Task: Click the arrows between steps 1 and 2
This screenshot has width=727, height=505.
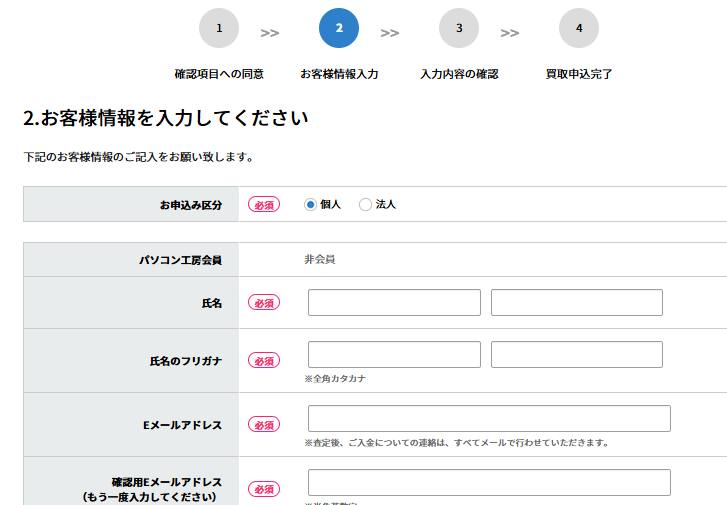Action: tap(270, 33)
